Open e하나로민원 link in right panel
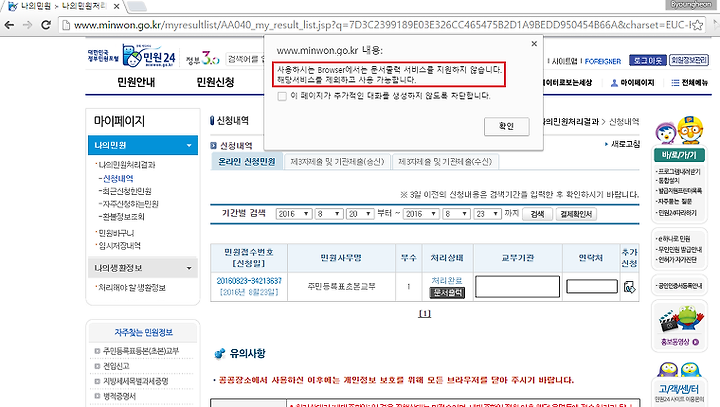Viewport: 720px width, 407px height. coord(674,239)
